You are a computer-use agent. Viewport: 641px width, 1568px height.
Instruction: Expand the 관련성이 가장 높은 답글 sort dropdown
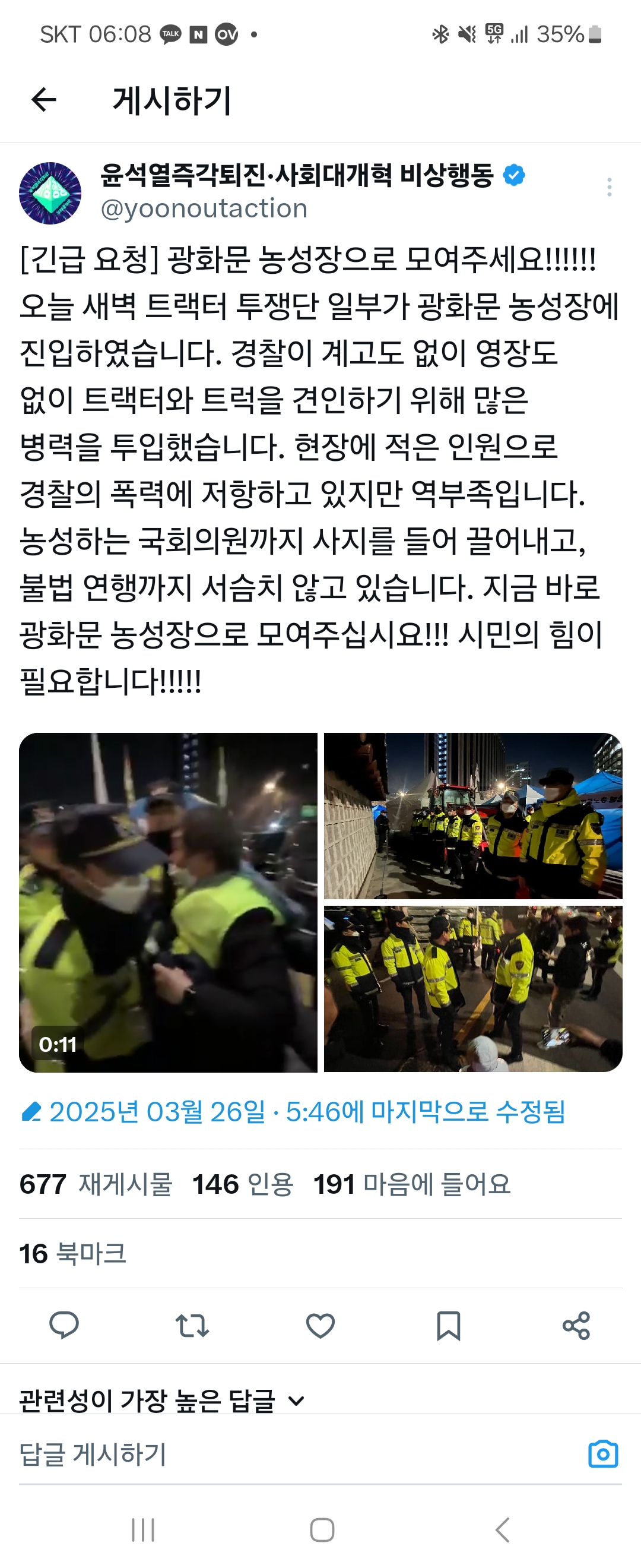coord(162,1400)
